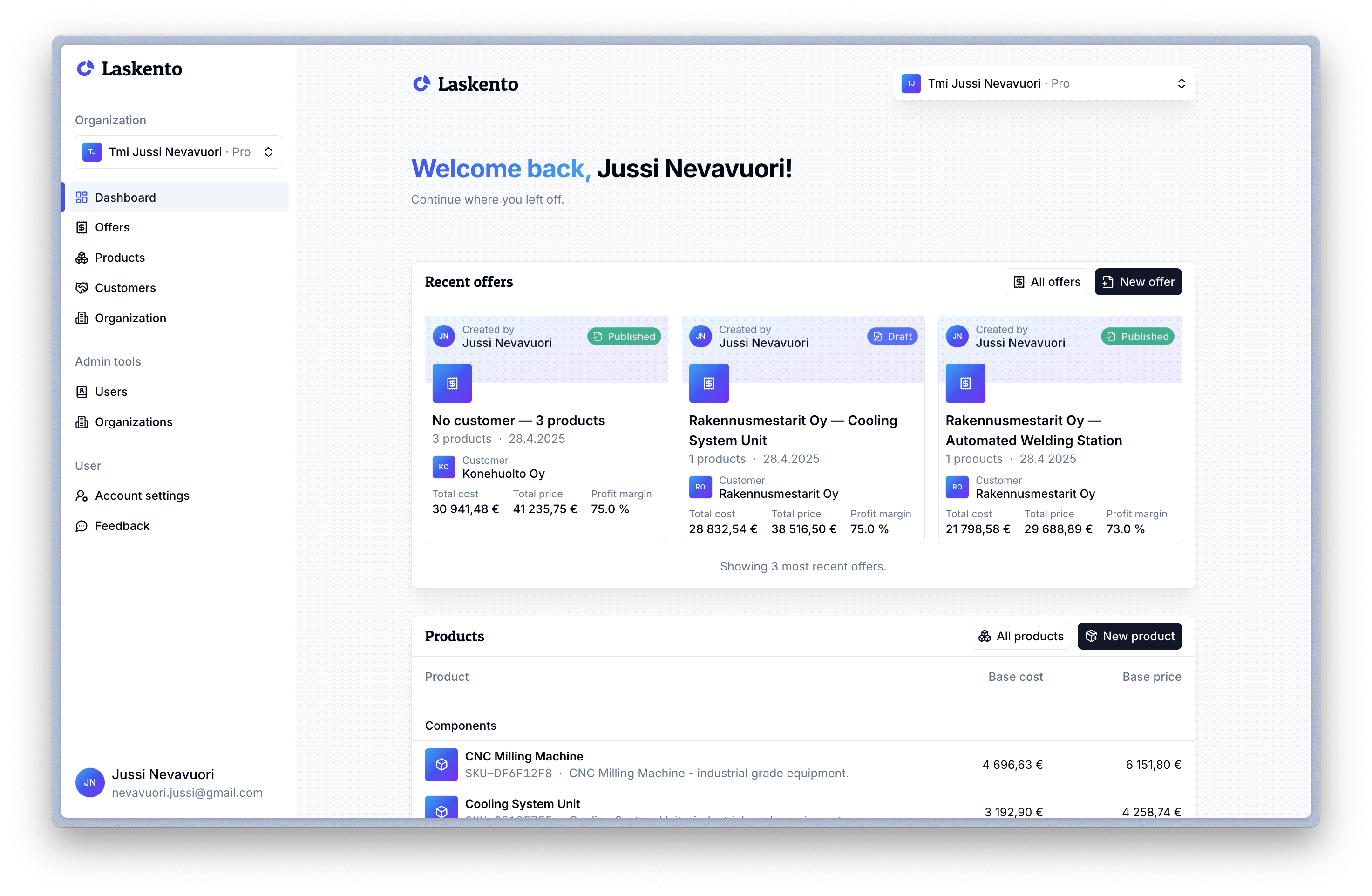Image resolution: width=1372 pixels, height=896 pixels.
Task: Expand the sidebar organization selector
Action: point(178,152)
